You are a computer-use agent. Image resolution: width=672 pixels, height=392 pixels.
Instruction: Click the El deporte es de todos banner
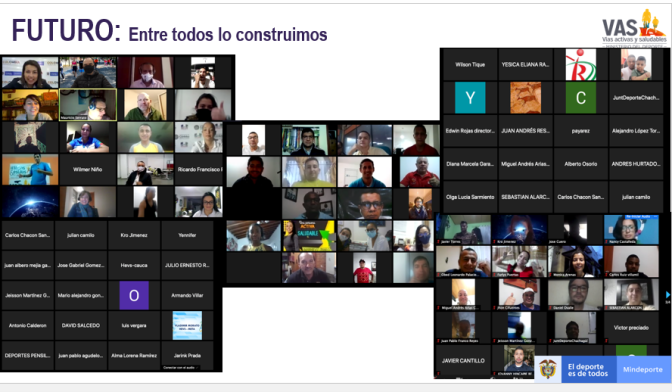click(588, 370)
